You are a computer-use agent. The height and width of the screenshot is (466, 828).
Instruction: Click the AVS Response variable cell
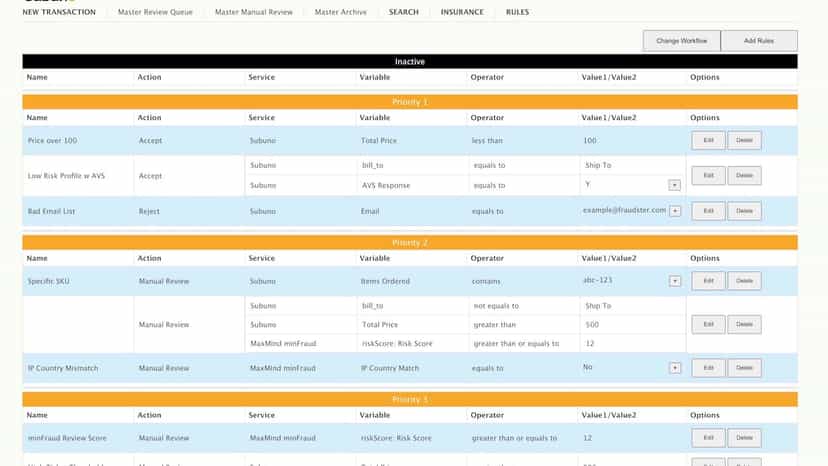(386, 185)
